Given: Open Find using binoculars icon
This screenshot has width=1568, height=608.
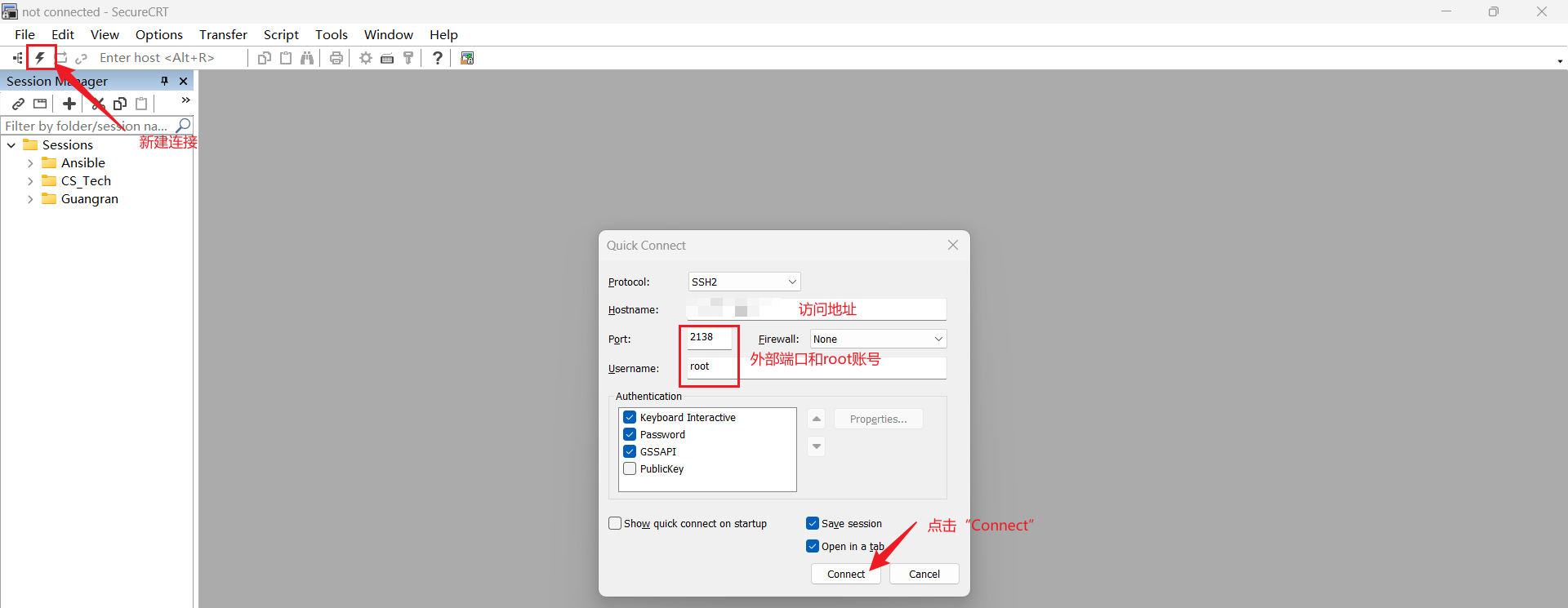Looking at the screenshot, I should pos(307,58).
